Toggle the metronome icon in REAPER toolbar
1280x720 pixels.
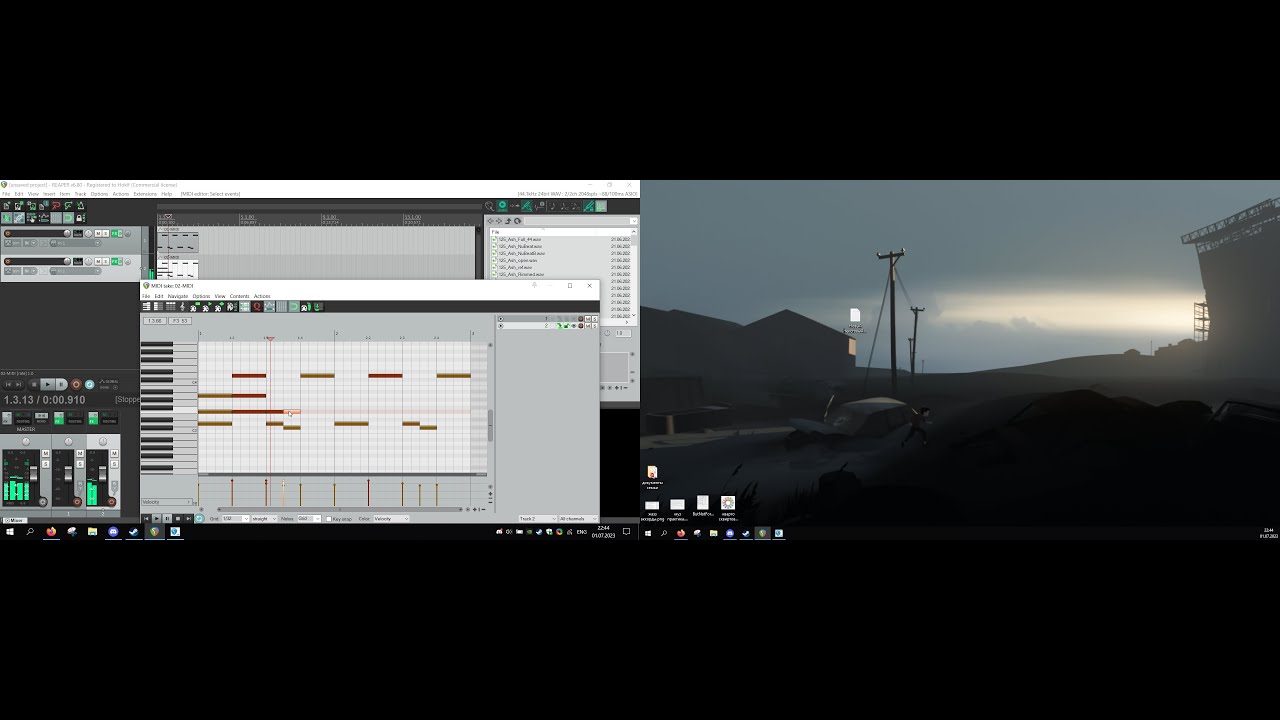(80, 205)
